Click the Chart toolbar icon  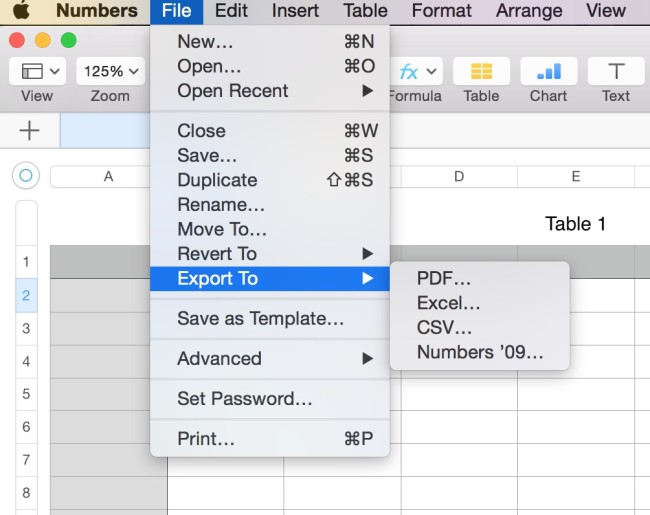[548, 72]
